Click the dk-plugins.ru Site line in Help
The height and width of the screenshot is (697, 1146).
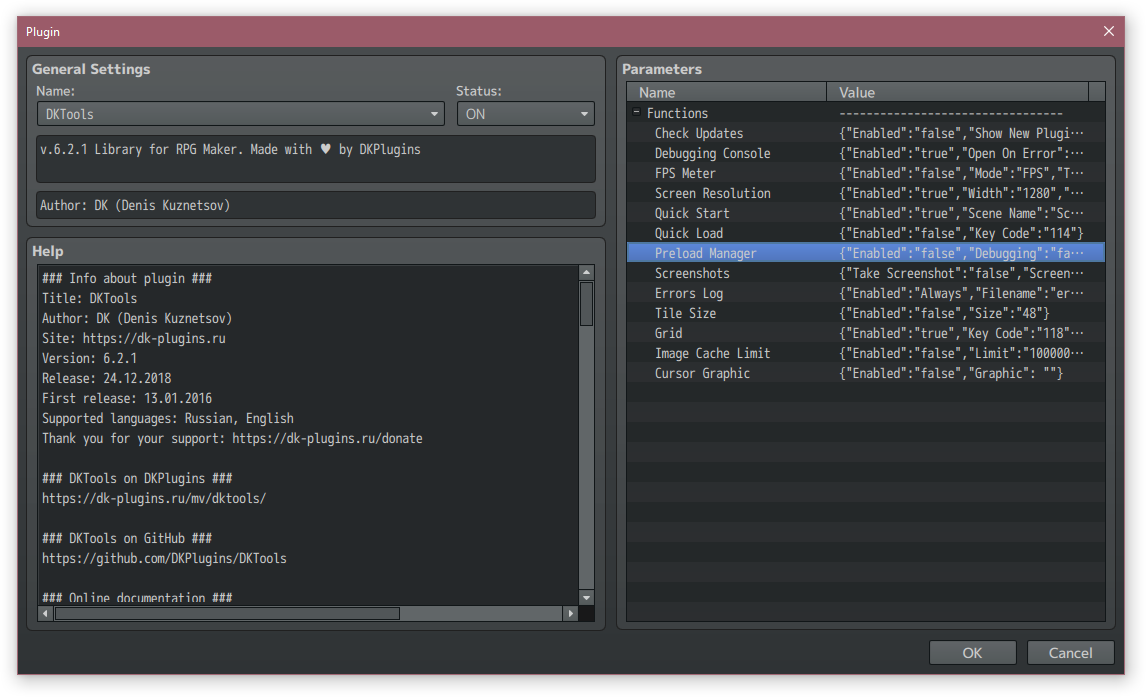point(134,338)
